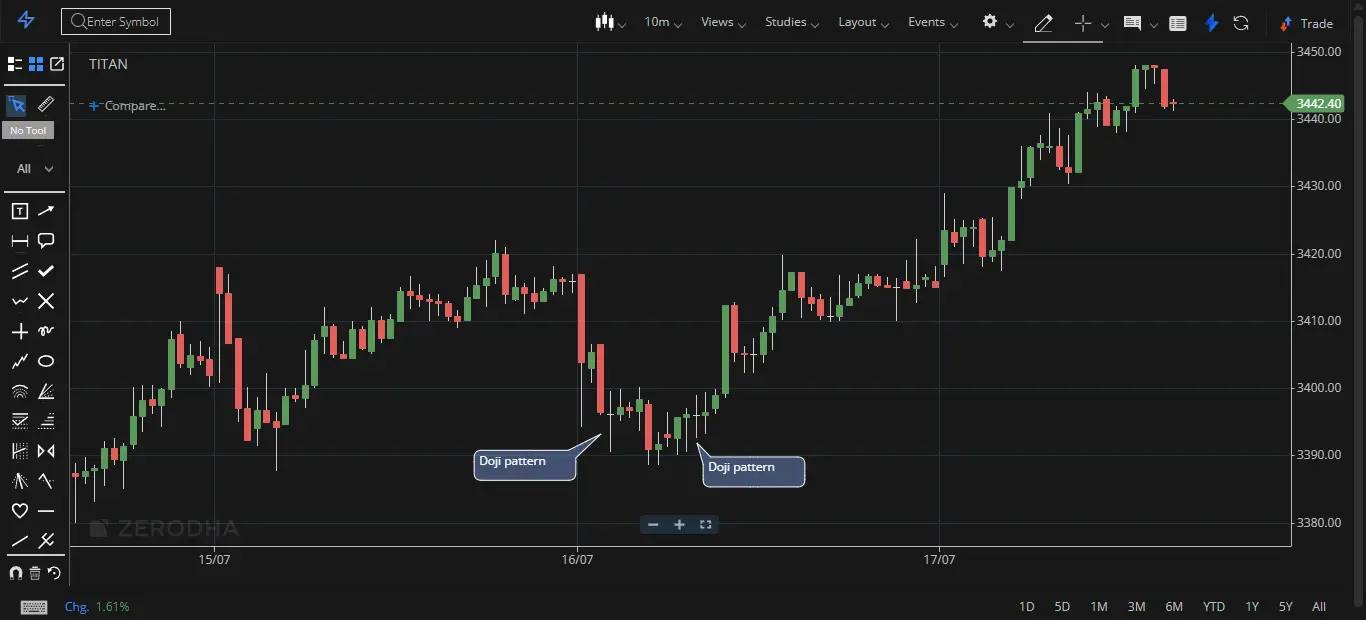
Task: Select the horizontal measure line tool
Action: [x=19, y=241]
